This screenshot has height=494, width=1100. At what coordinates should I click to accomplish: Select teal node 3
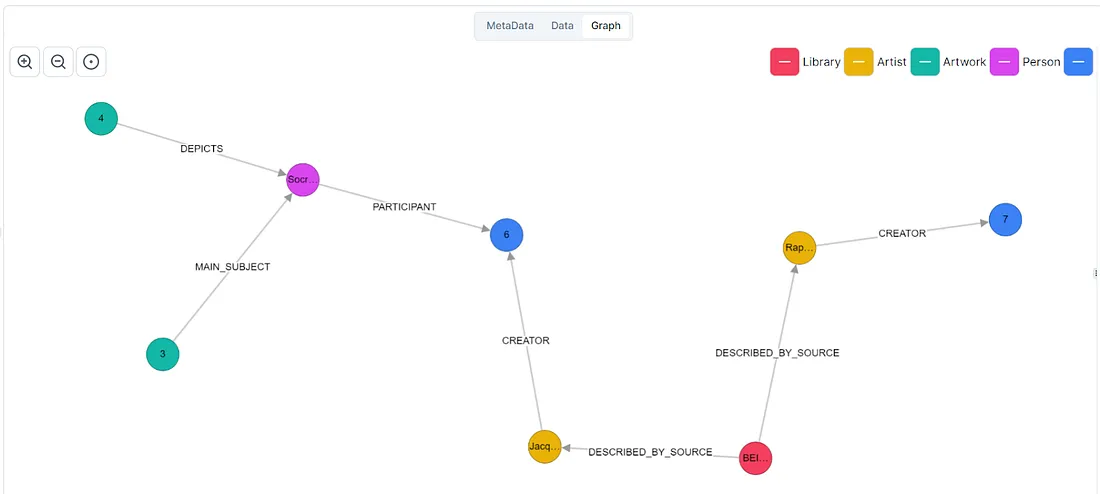(x=163, y=354)
